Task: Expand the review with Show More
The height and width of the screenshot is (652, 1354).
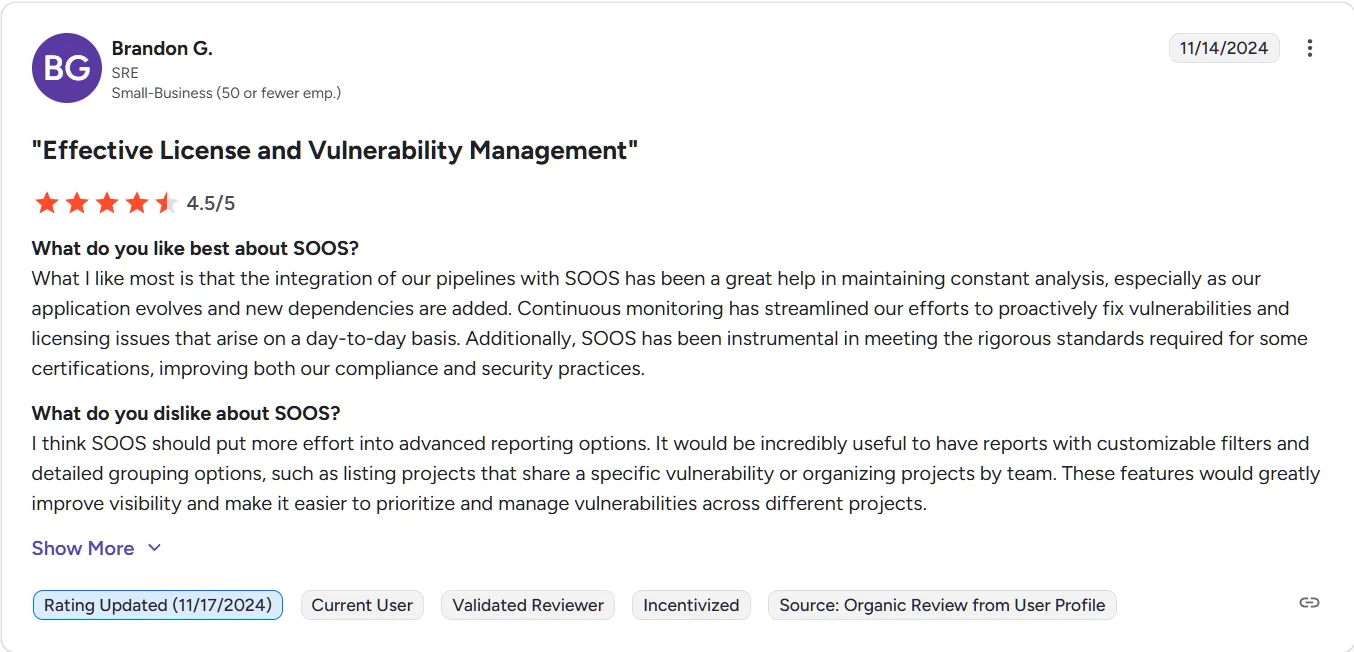Action: pyautogui.click(x=83, y=548)
